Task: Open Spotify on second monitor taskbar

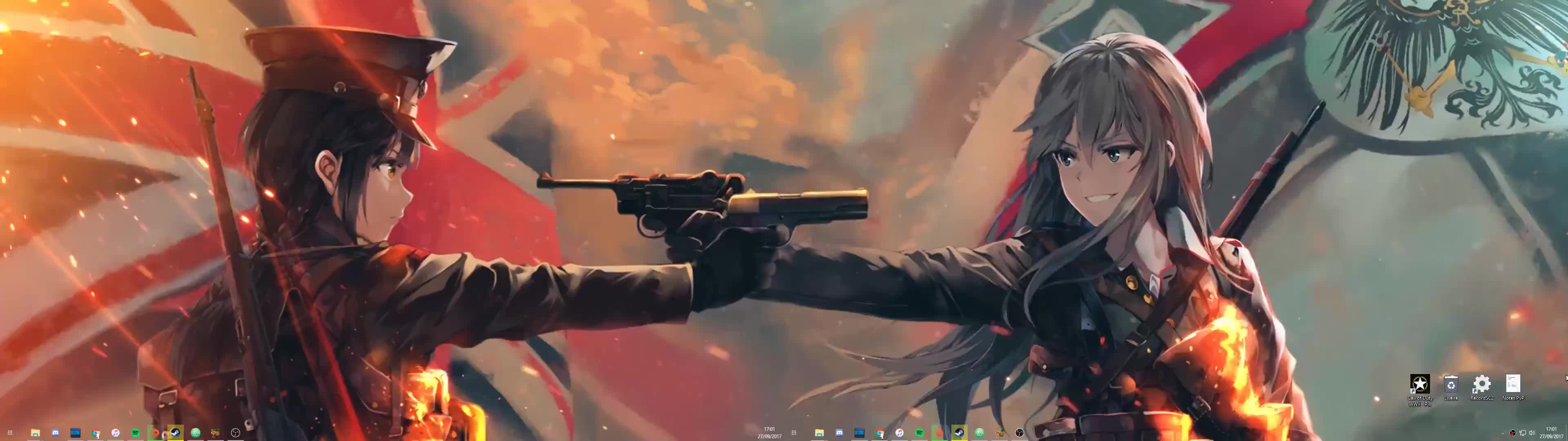Action: pos(920,432)
